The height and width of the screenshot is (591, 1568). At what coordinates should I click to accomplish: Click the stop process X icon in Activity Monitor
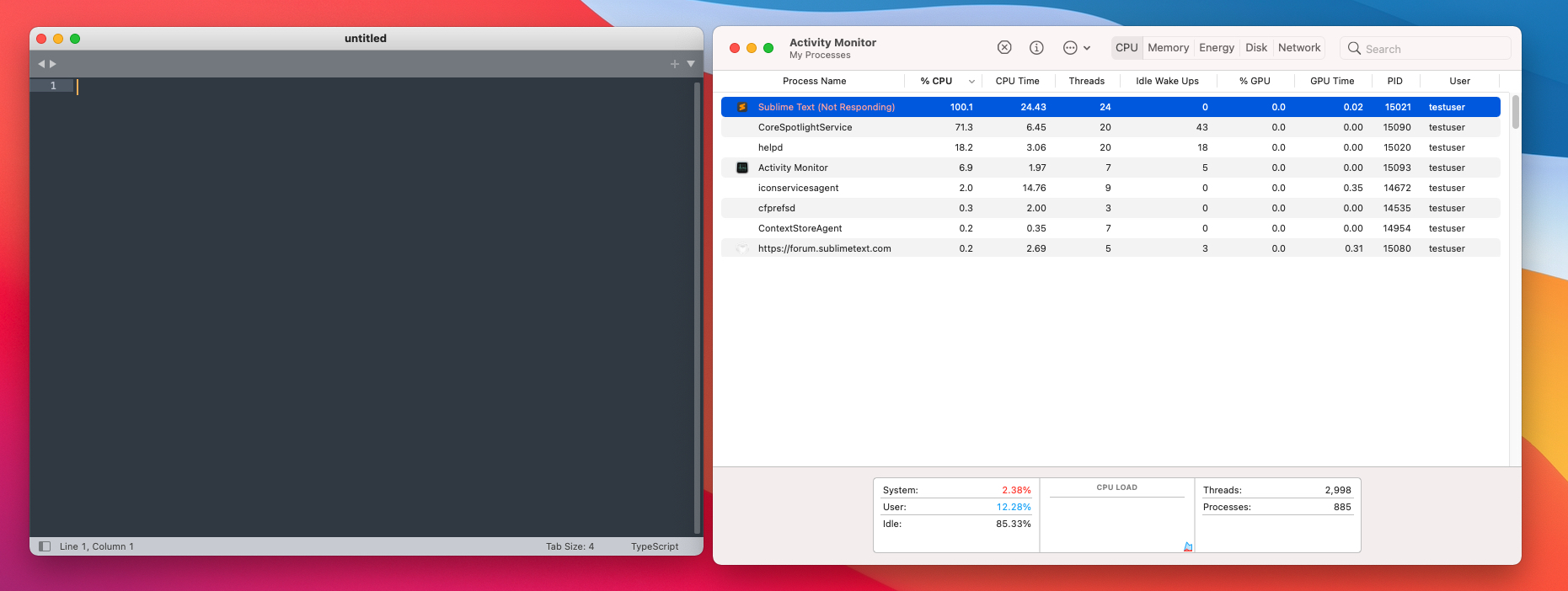(x=1004, y=48)
